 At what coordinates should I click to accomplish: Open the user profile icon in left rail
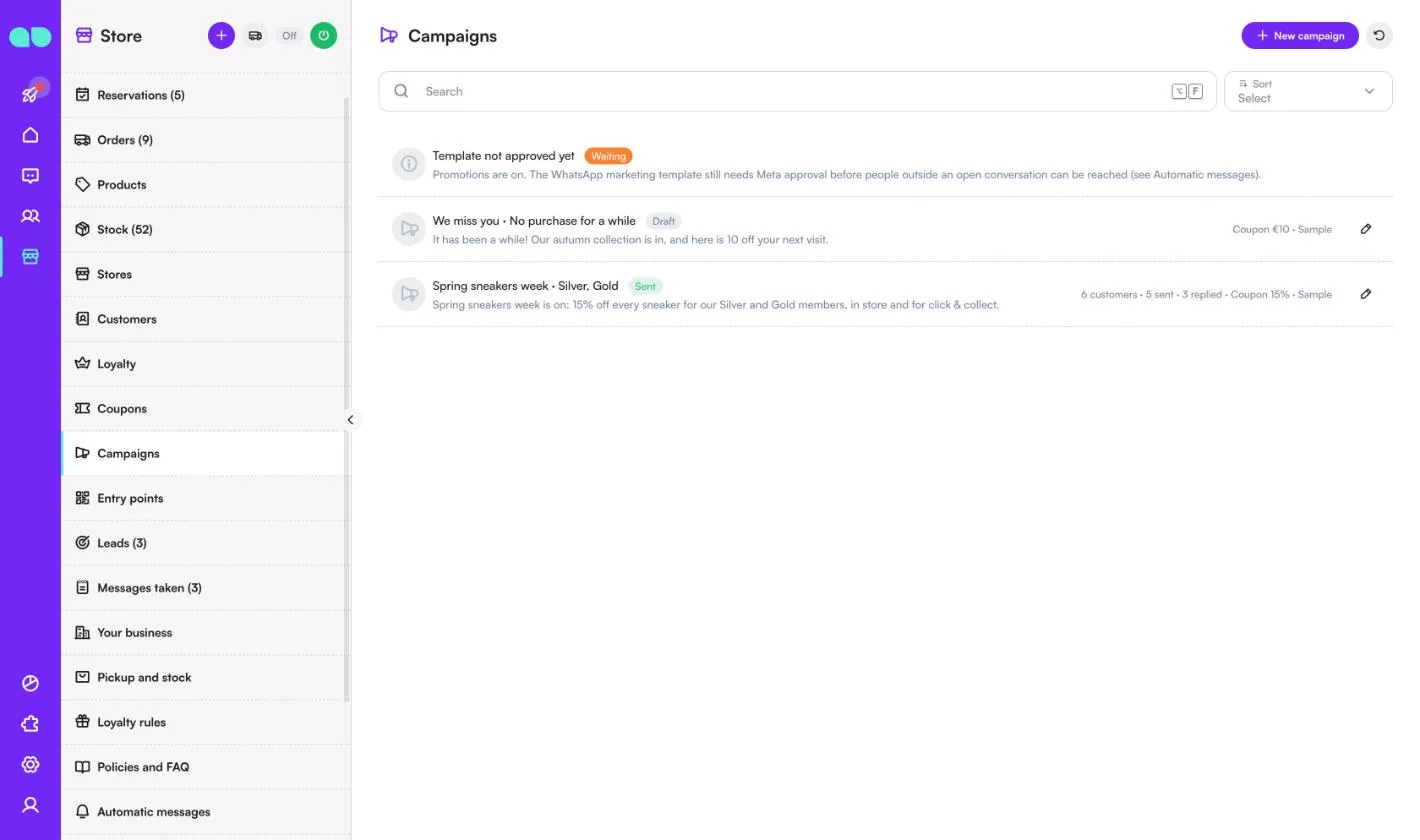pos(30,805)
